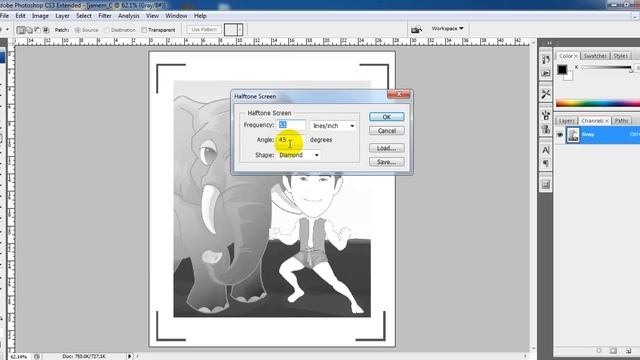Open the Shape dropdown set to Diamond

pos(299,155)
